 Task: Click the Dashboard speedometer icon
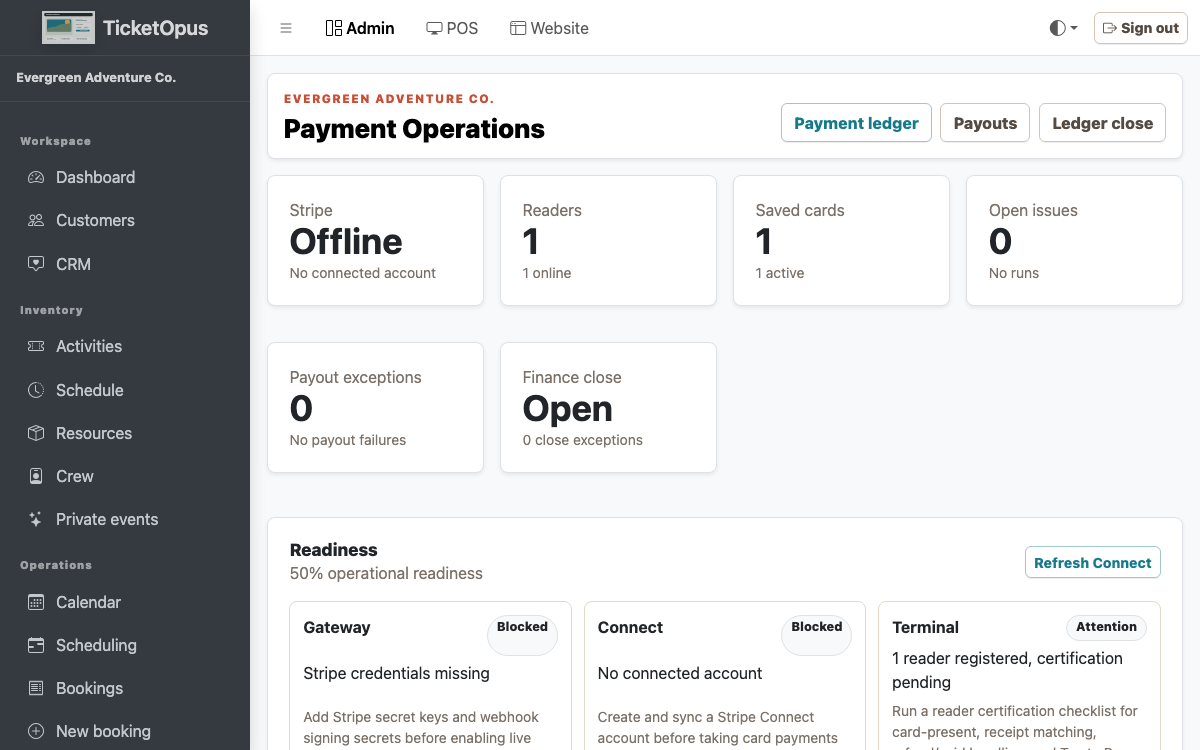point(36,177)
